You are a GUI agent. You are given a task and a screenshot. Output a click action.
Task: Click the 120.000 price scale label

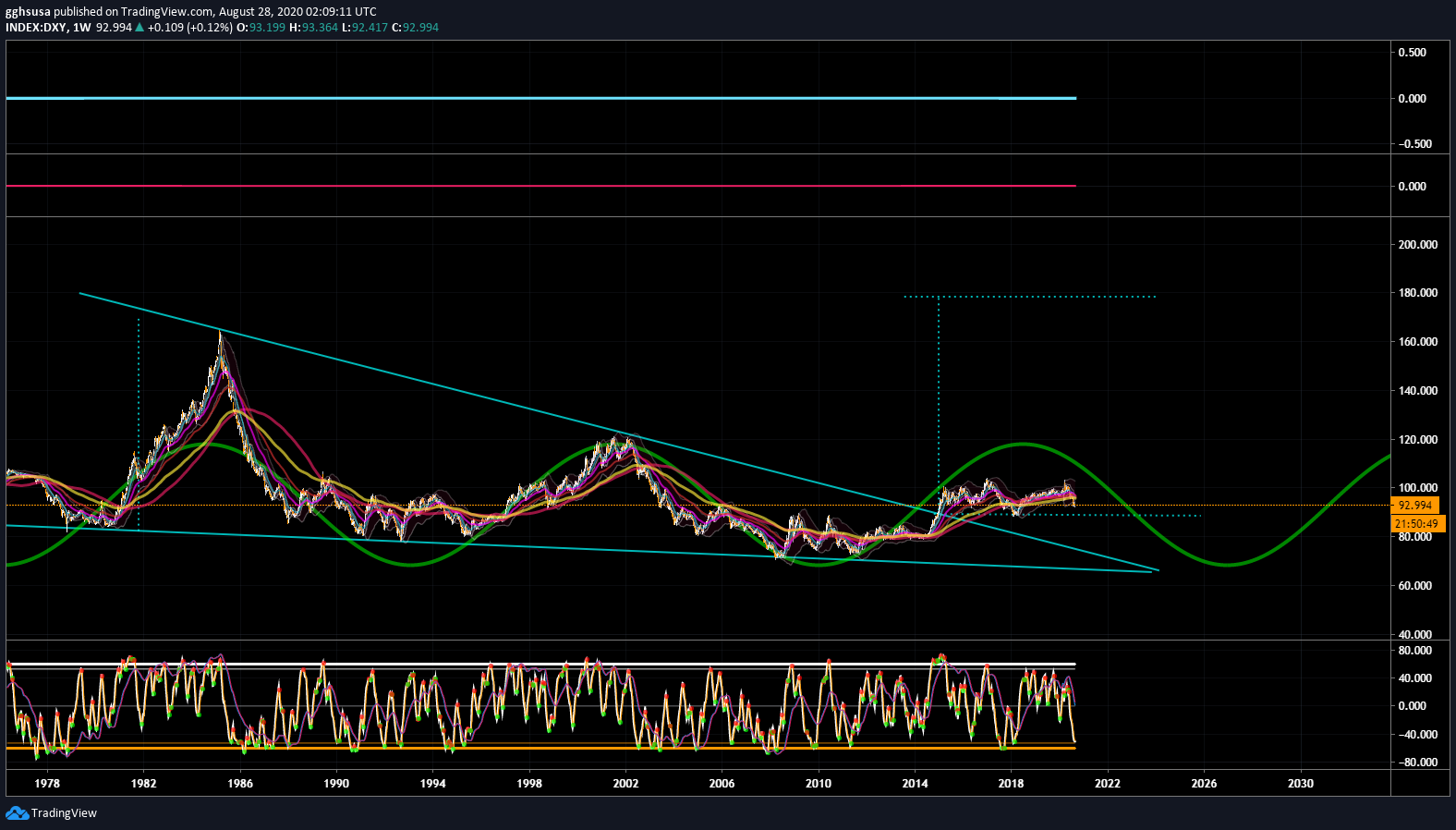1417,440
